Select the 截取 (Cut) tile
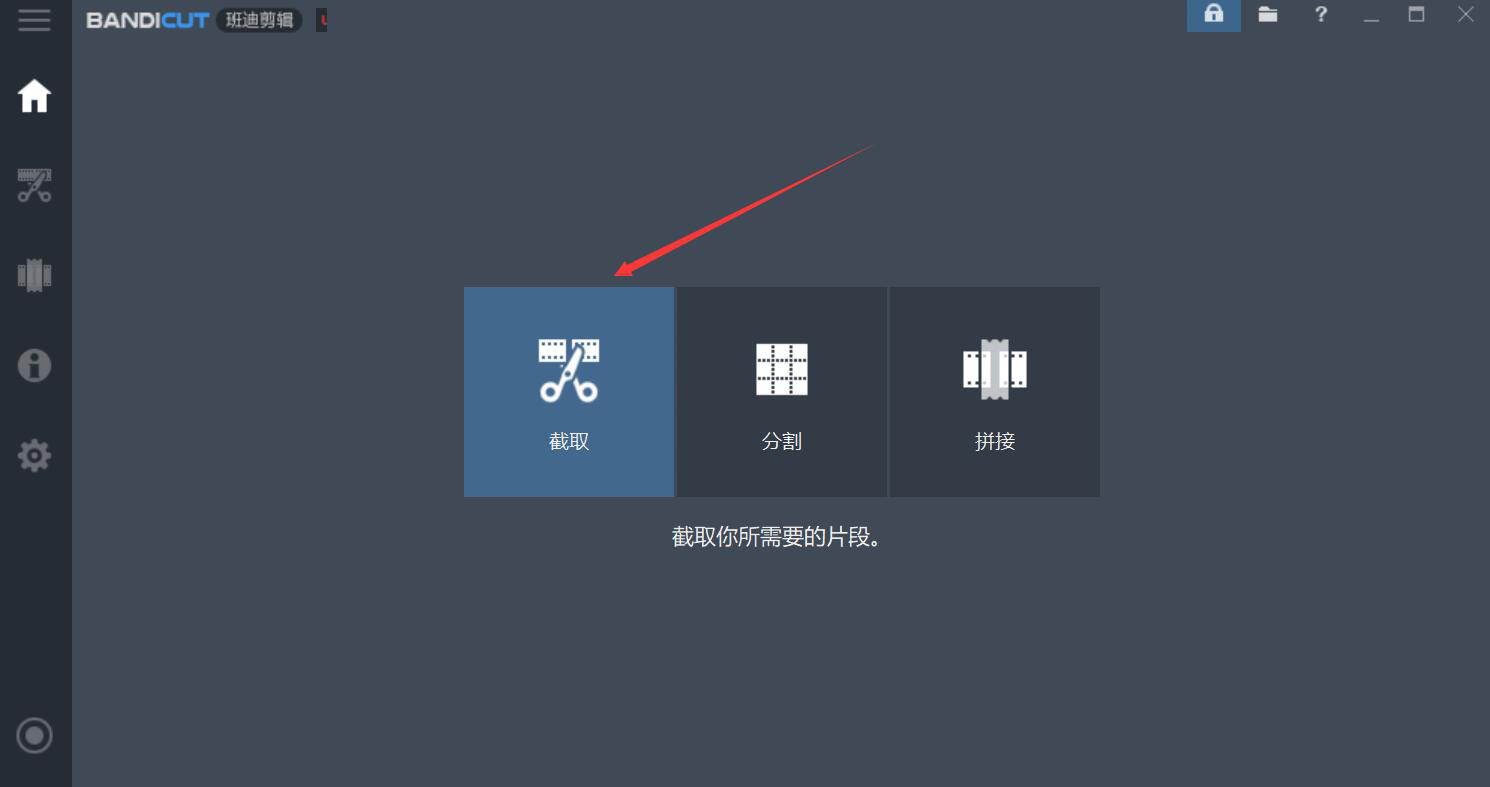 (x=569, y=392)
